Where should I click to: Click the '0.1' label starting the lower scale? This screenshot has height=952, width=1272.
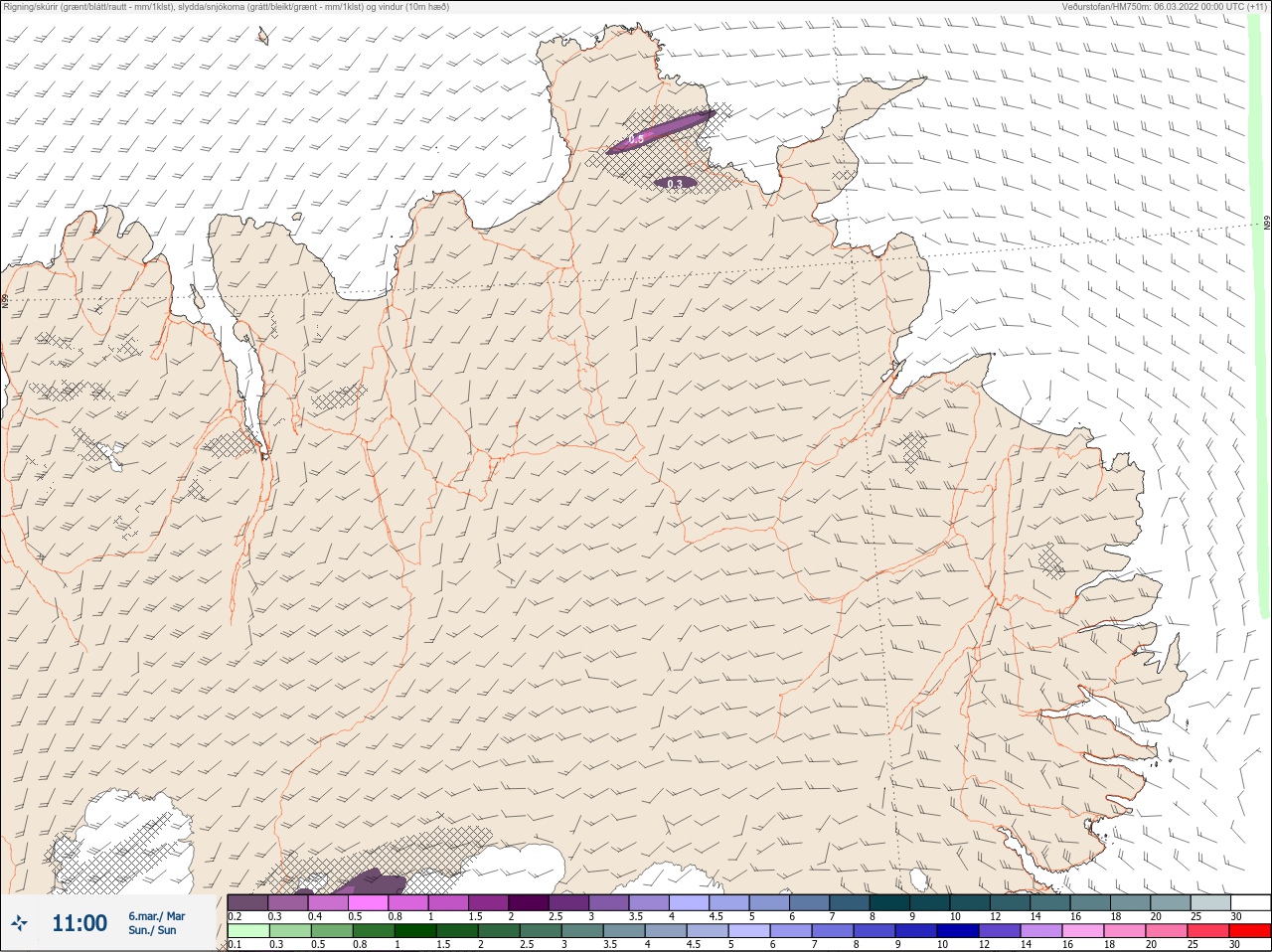[235, 944]
